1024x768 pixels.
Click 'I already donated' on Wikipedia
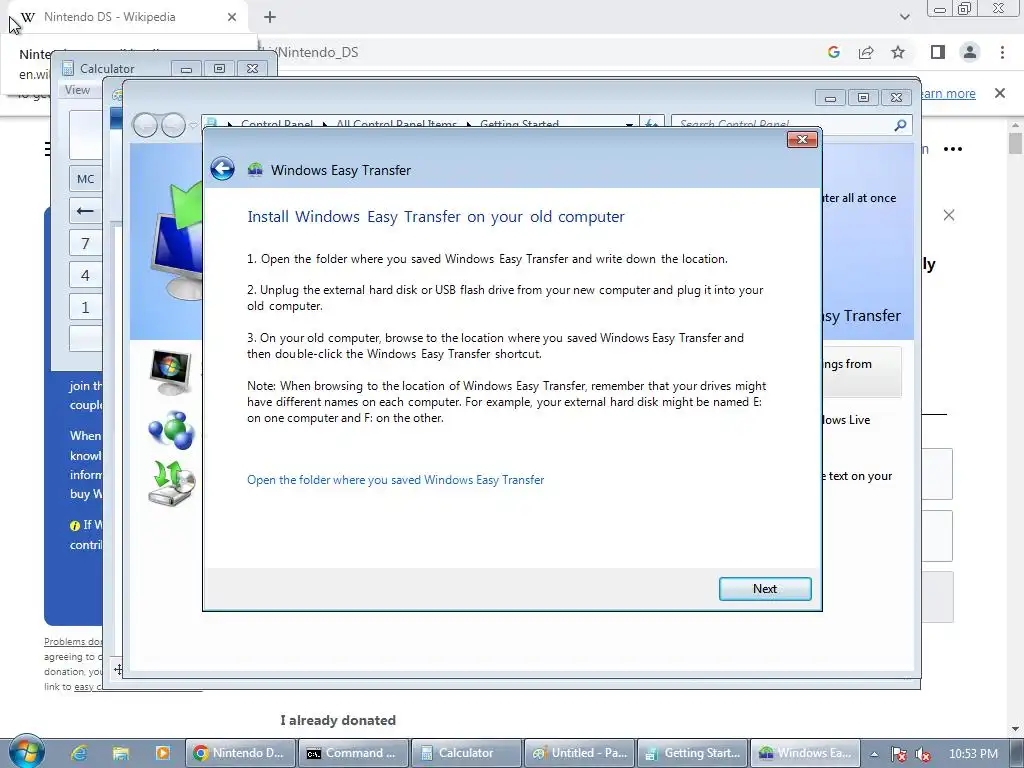tap(338, 720)
